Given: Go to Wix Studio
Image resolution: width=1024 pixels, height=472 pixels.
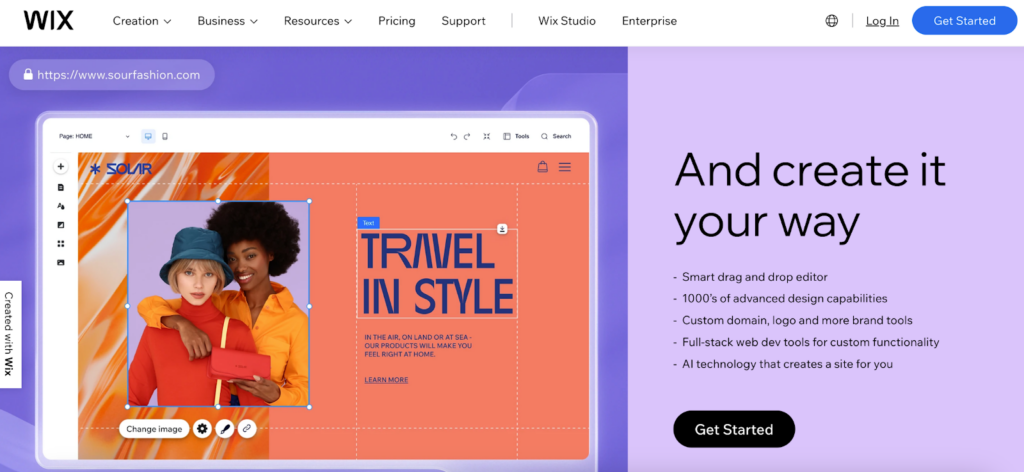Looking at the screenshot, I should [567, 21].
